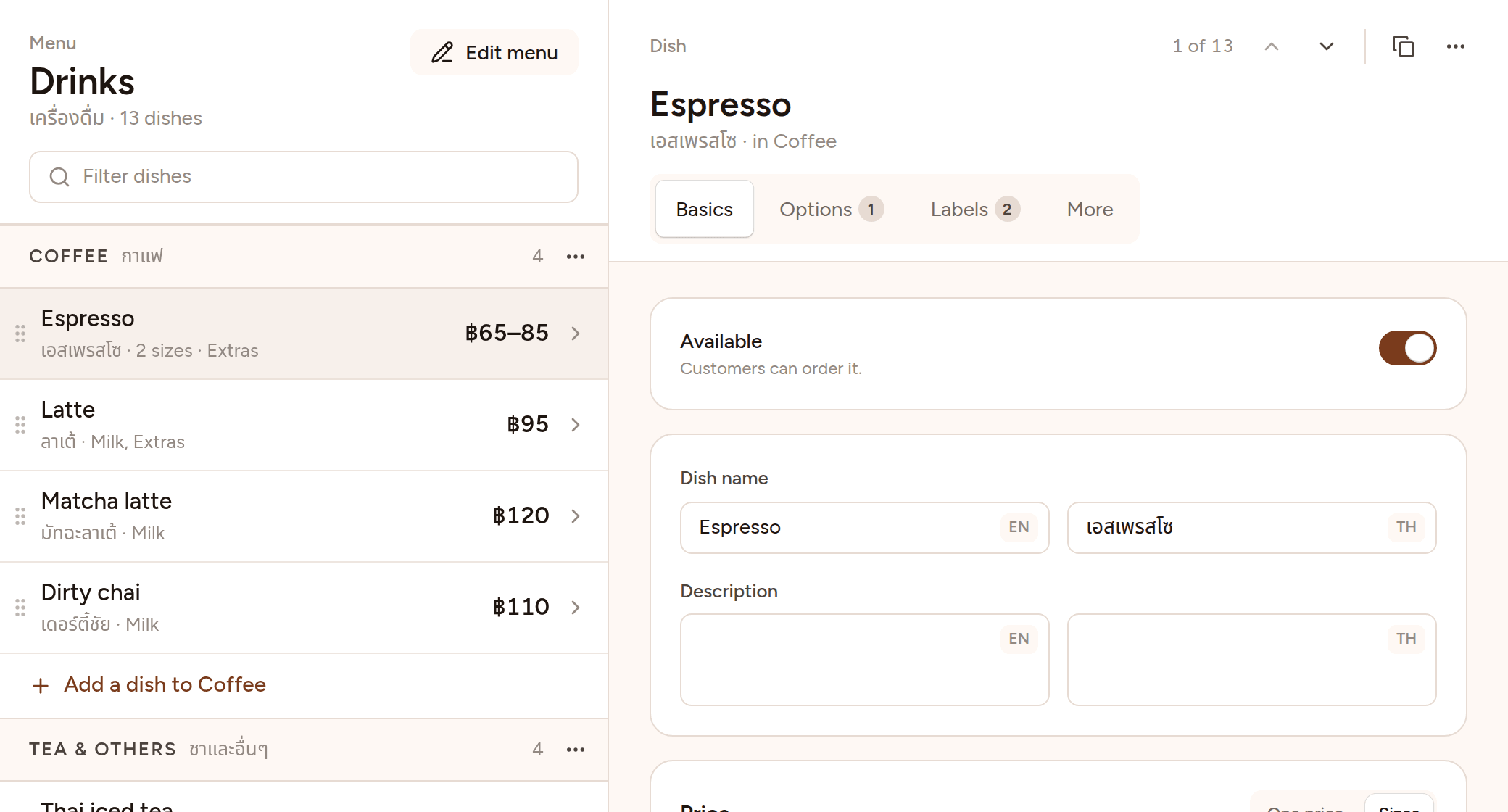The height and width of the screenshot is (812, 1508).
Task: Focus the Filter dishes search field
Action: pos(304,177)
